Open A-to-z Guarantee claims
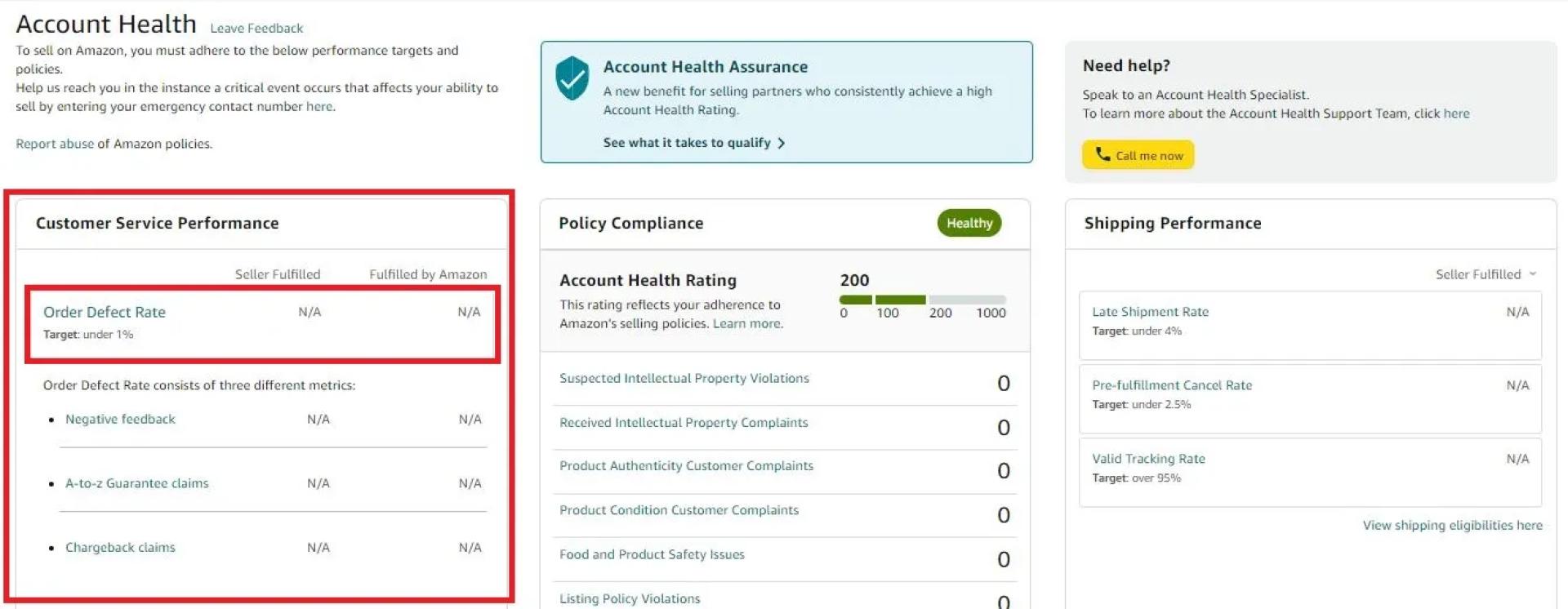The image size is (1568, 609). coord(136,482)
